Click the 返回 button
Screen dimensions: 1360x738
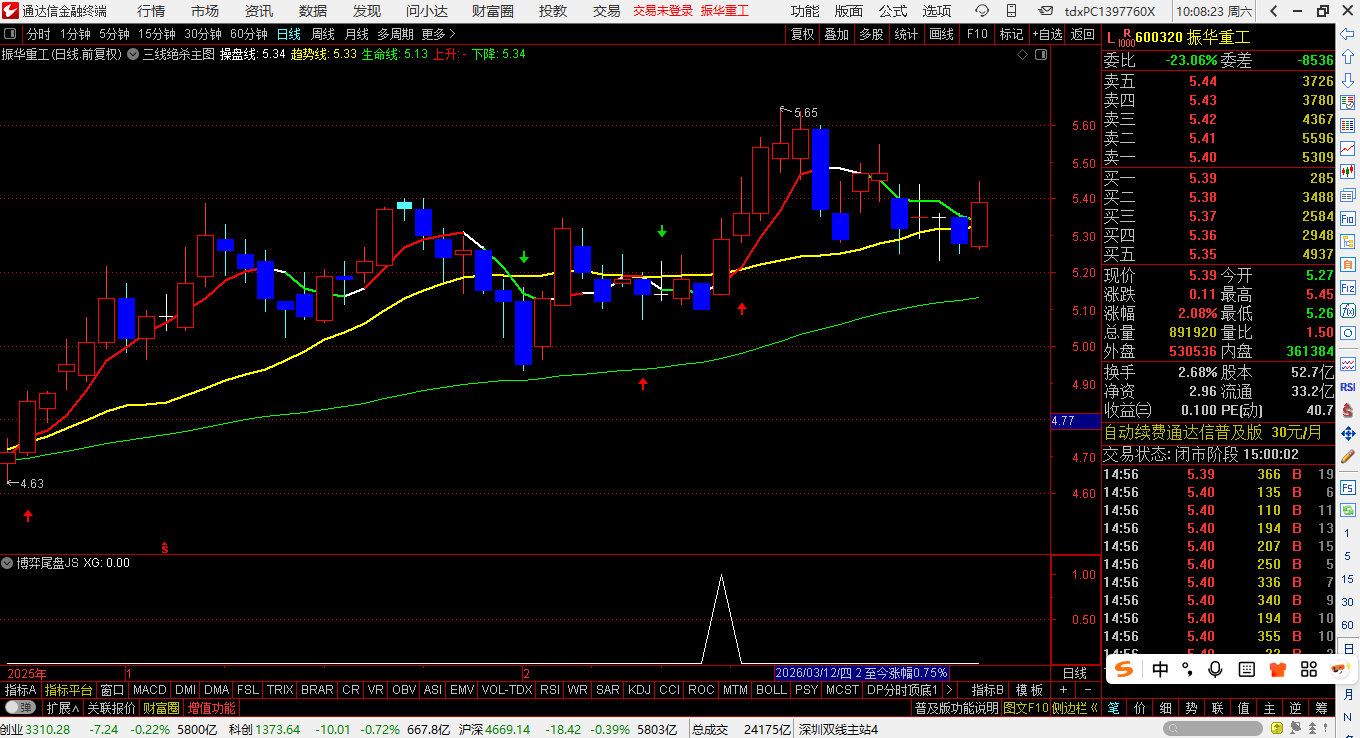click(x=1083, y=34)
